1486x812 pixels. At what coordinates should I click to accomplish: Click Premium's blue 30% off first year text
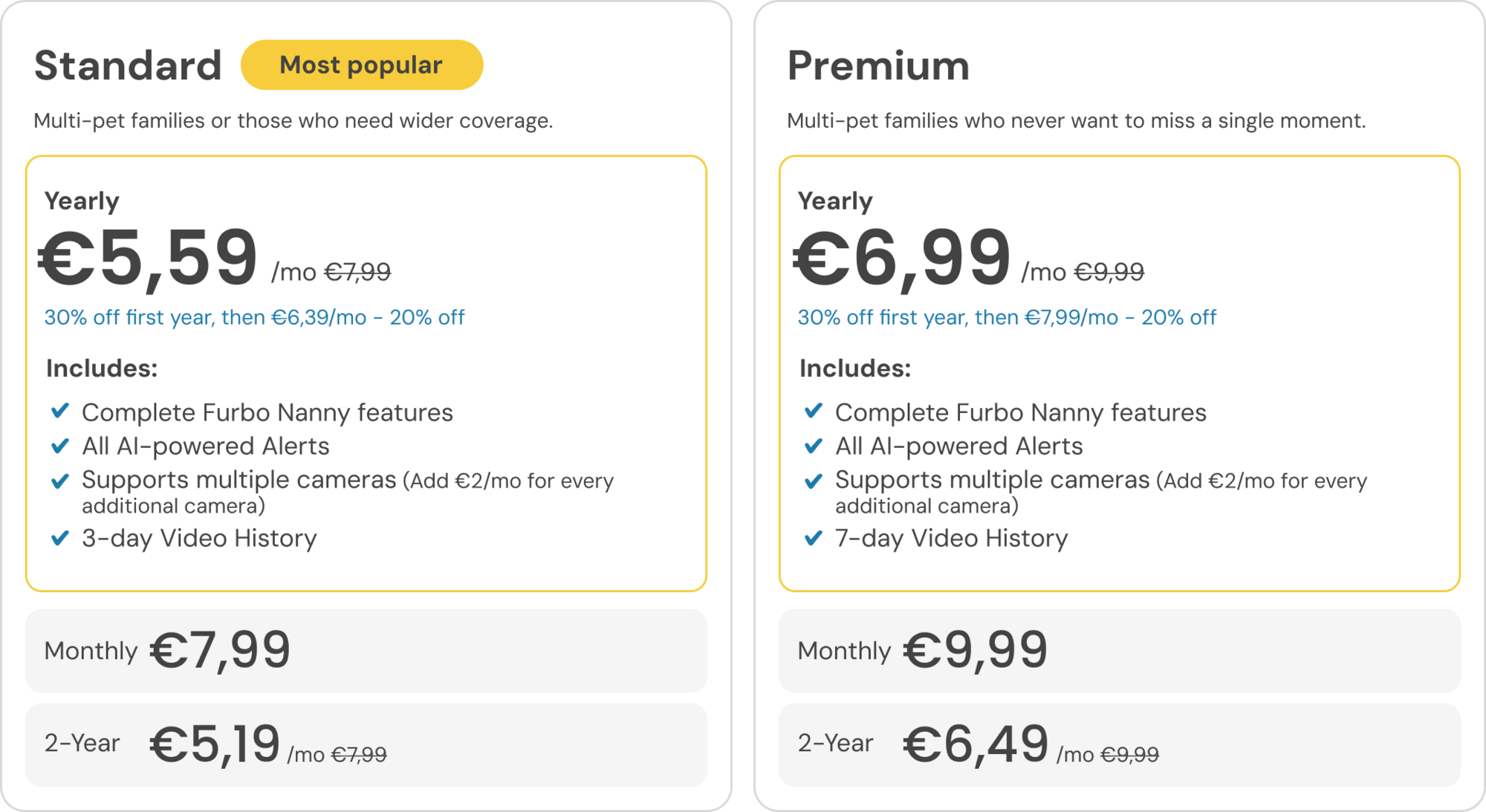[1007, 318]
